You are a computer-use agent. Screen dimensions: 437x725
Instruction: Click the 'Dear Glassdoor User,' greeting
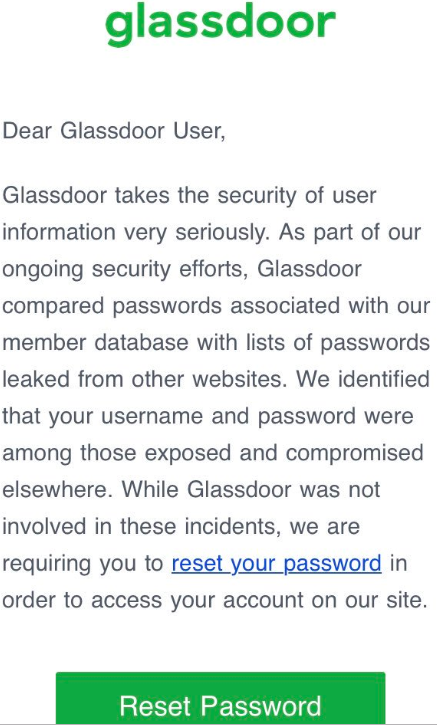click(x=114, y=131)
